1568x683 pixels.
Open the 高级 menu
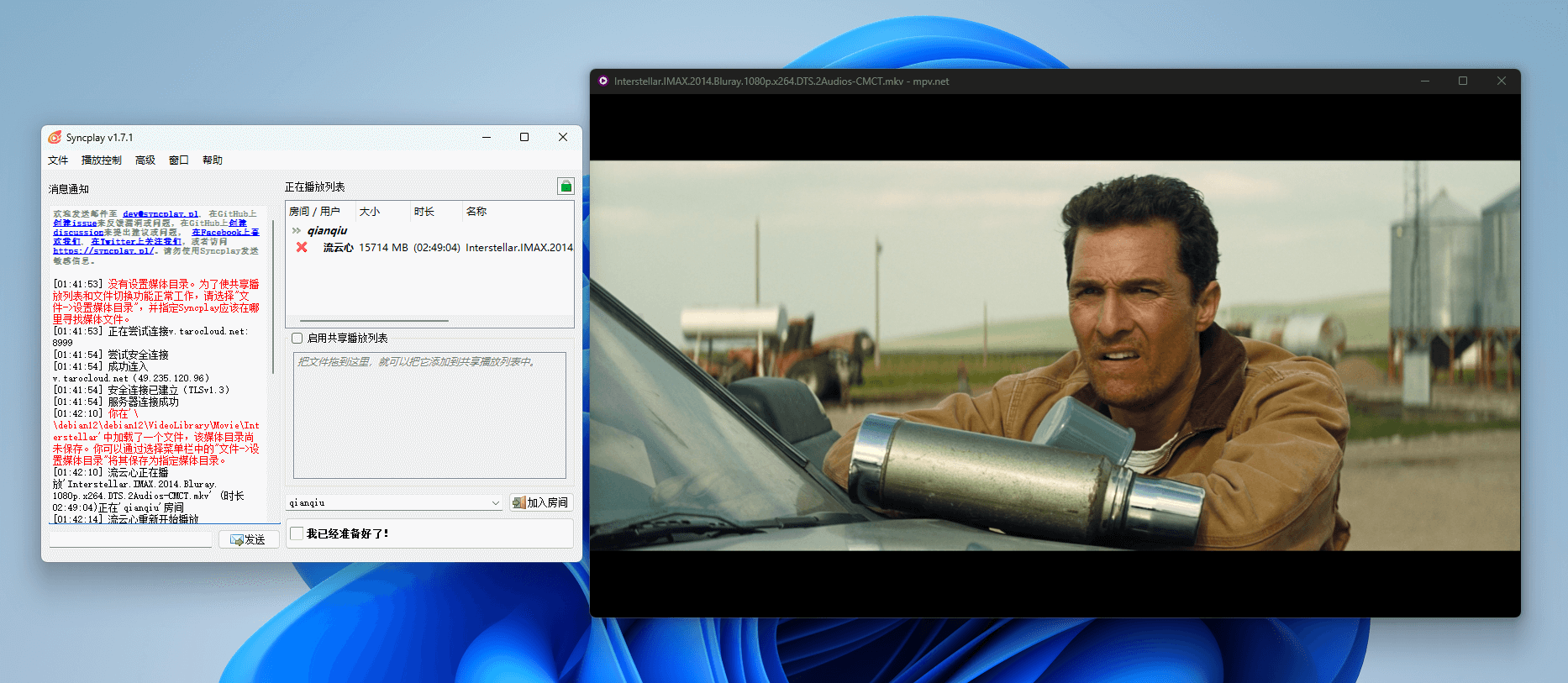145,160
